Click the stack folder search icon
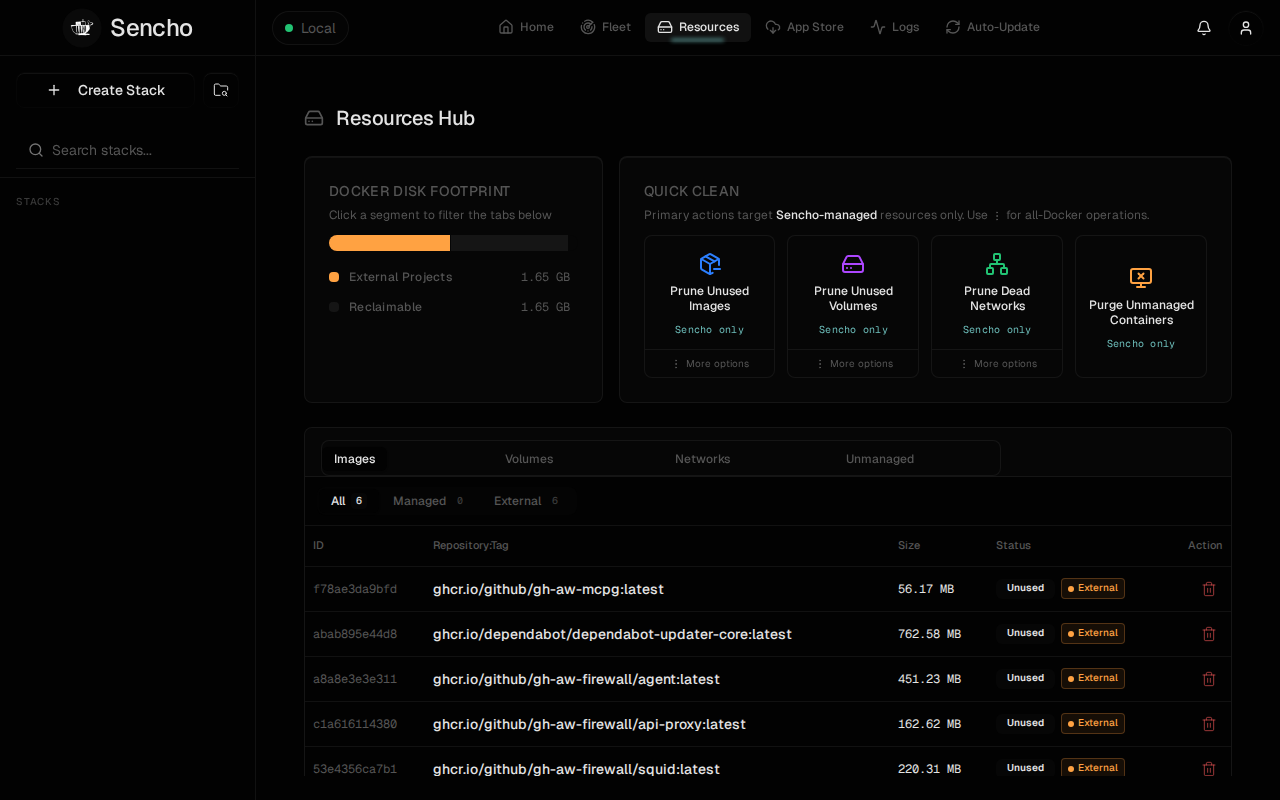The height and width of the screenshot is (800, 1280). click(221, 90)
